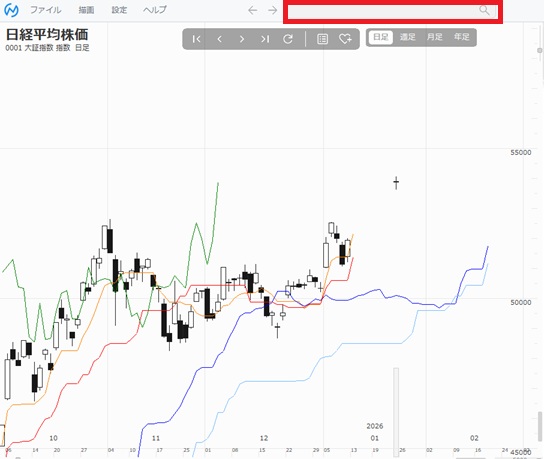This screenshot has width=544, height=459.
Task: Open the stock list icon
Action: point(322,39)
